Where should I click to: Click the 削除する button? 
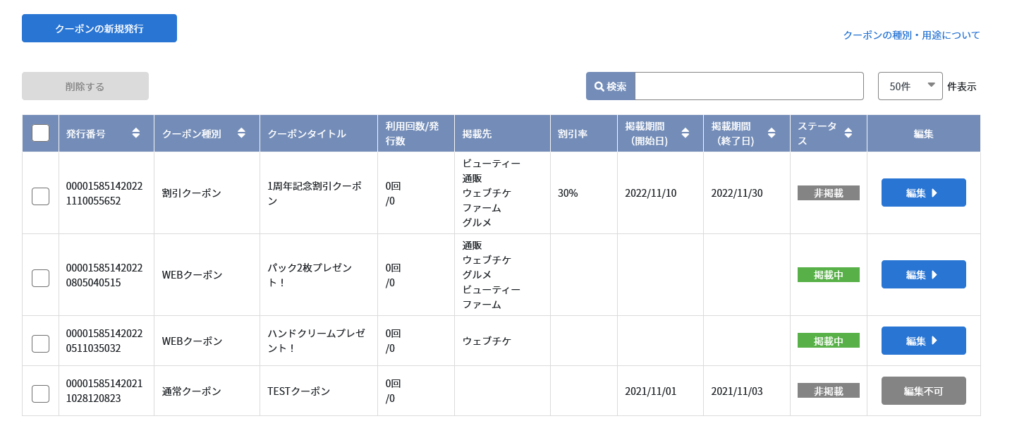(85, 86)
